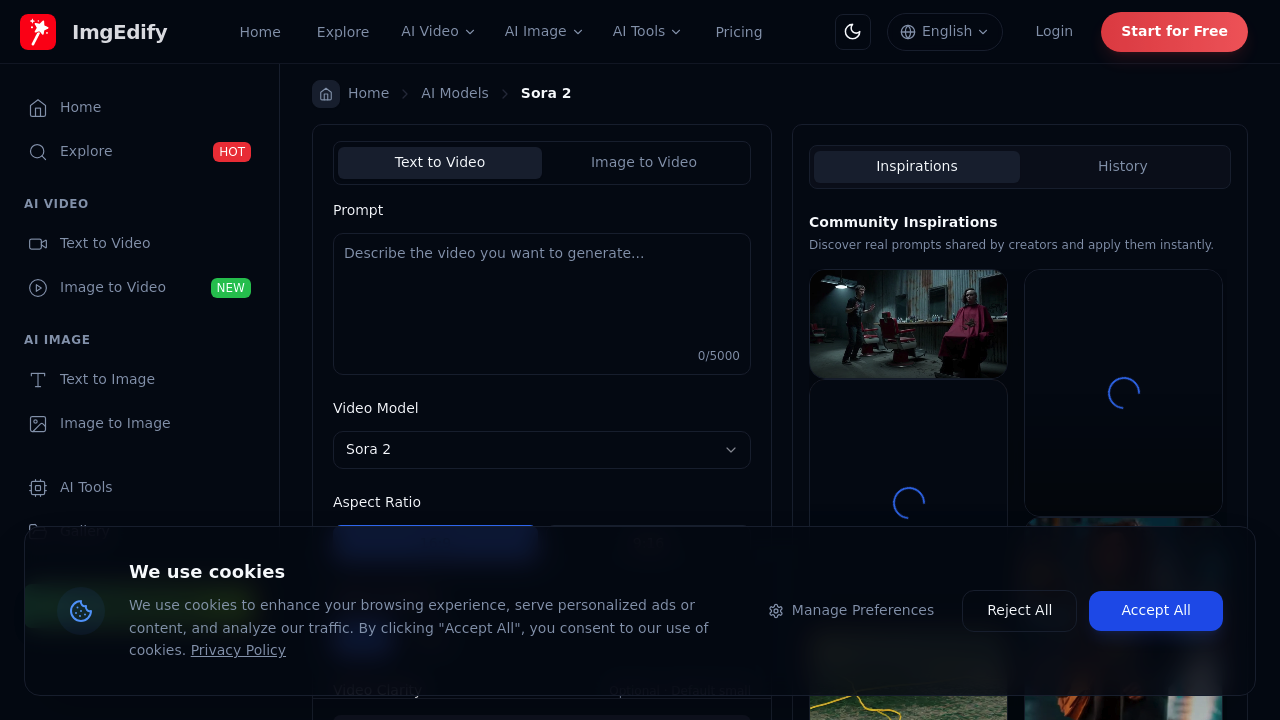This screenshot has height=720, width=1280.
Task: Click the HOT badge next to Explore
Action: [232, 152]
